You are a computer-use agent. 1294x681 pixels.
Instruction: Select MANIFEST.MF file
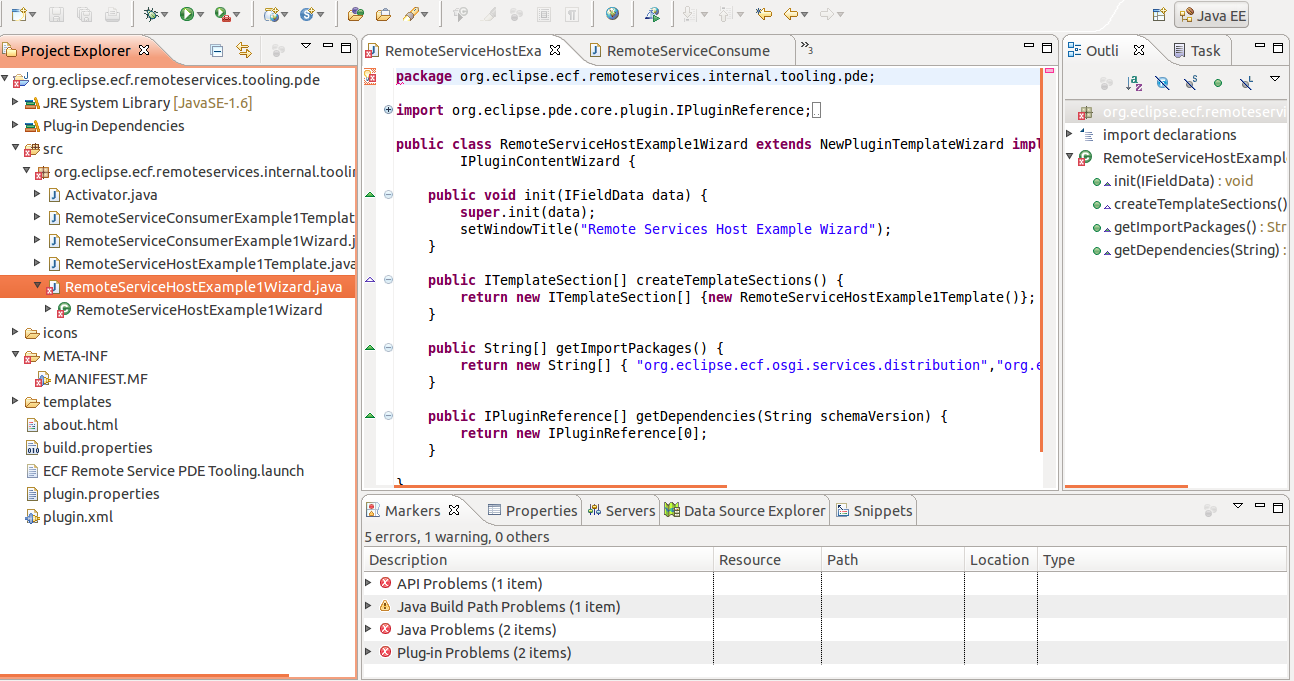point(100,378)
